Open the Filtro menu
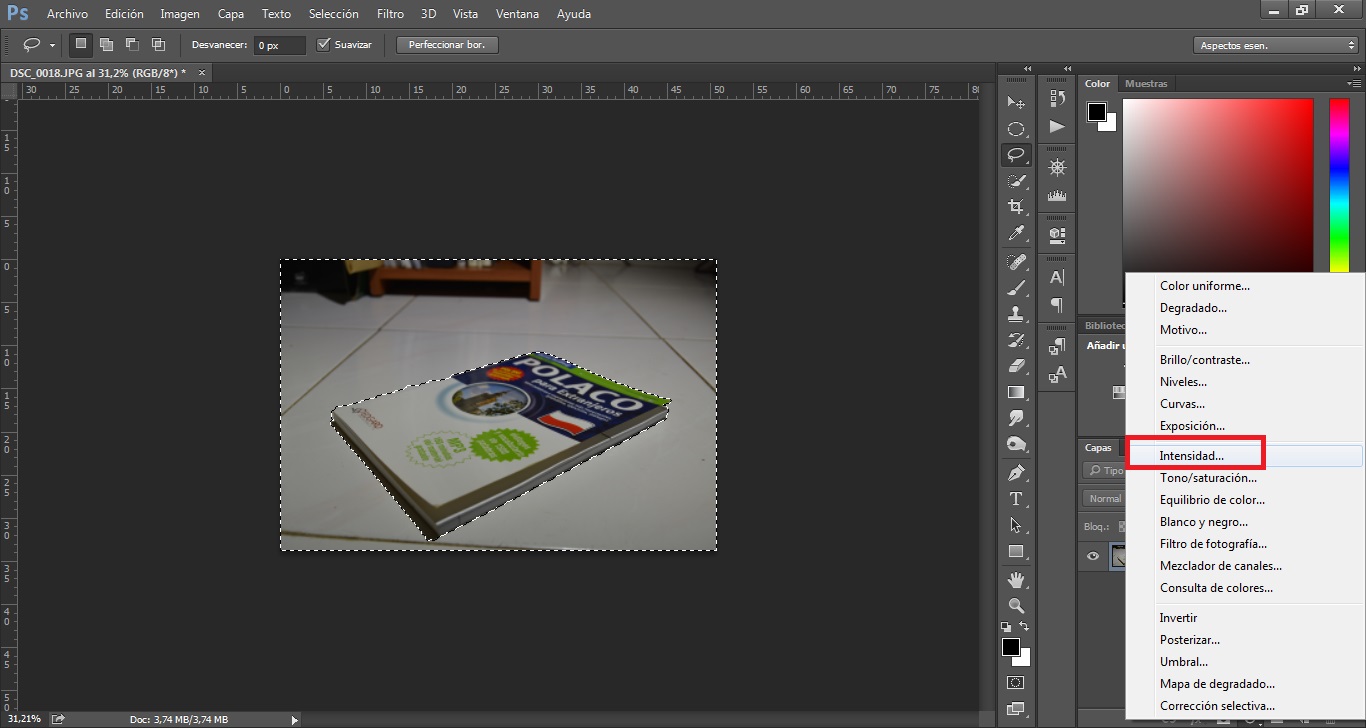 click(x=390, y=14)
